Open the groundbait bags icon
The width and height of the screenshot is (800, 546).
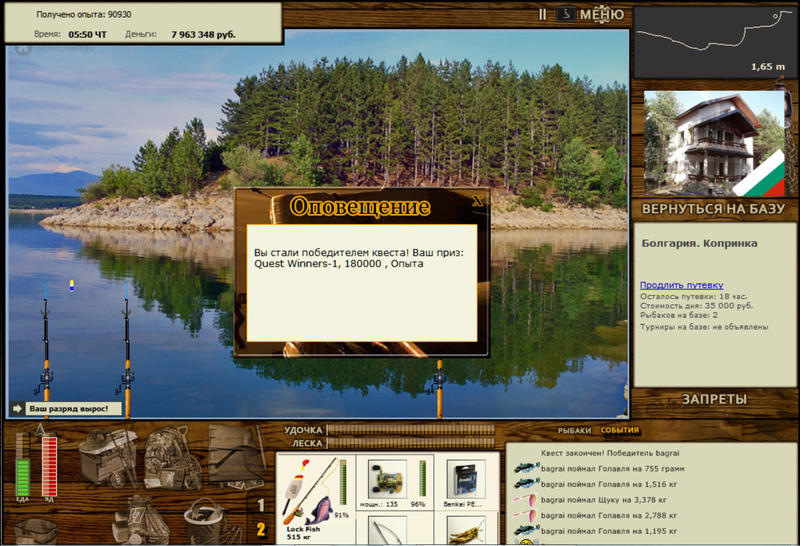click(141, 520)
